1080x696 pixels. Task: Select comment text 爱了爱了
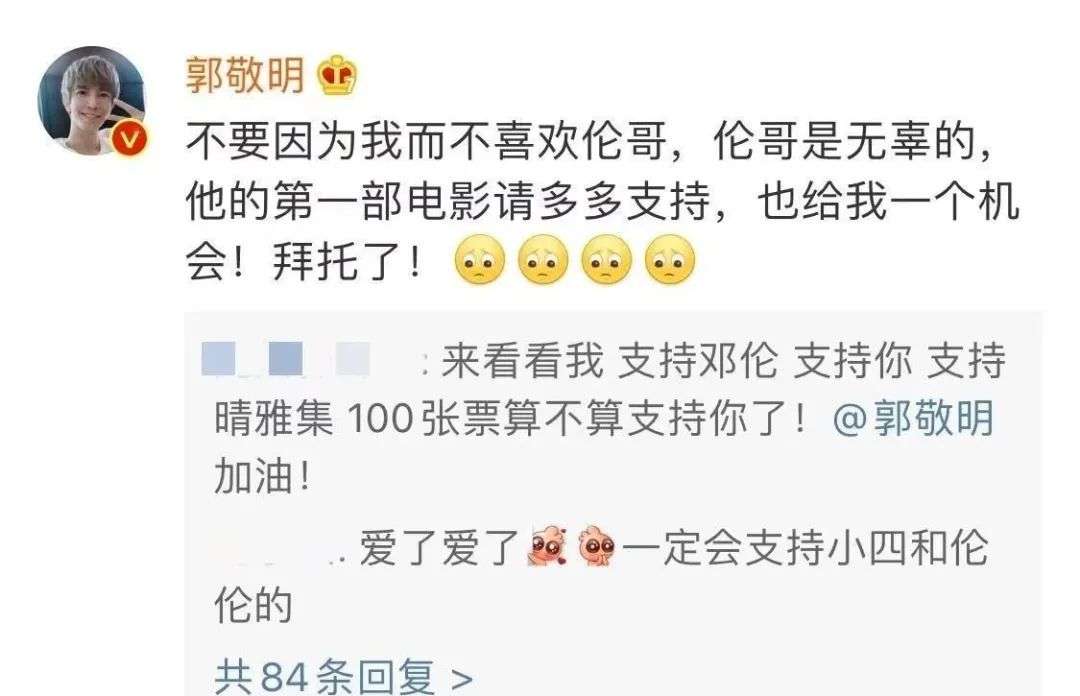[x=439, y=548]
